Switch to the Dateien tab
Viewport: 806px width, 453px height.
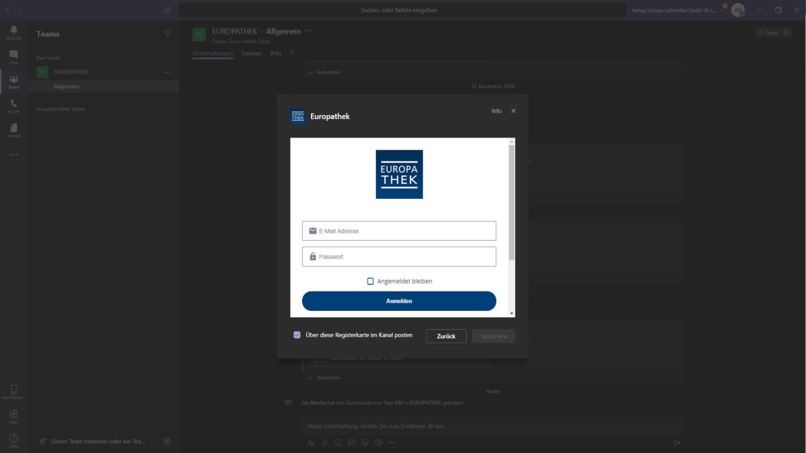[251, 53]
